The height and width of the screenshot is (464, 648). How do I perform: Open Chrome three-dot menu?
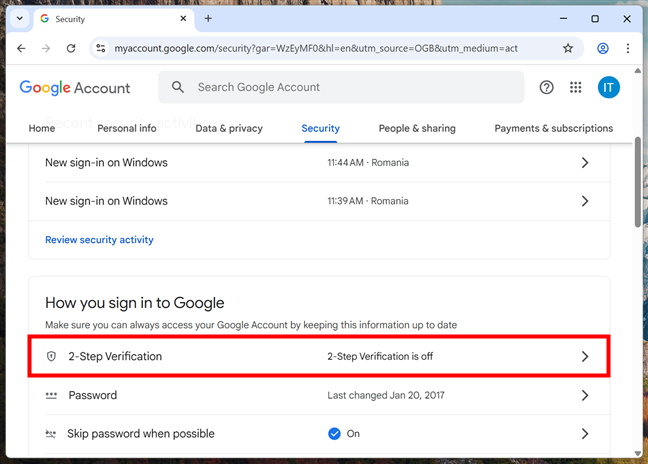click(627, 48)
